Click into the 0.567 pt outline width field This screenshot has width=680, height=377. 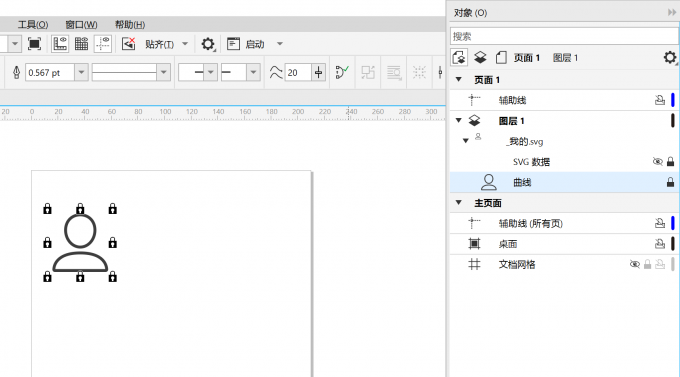[50, 72]
